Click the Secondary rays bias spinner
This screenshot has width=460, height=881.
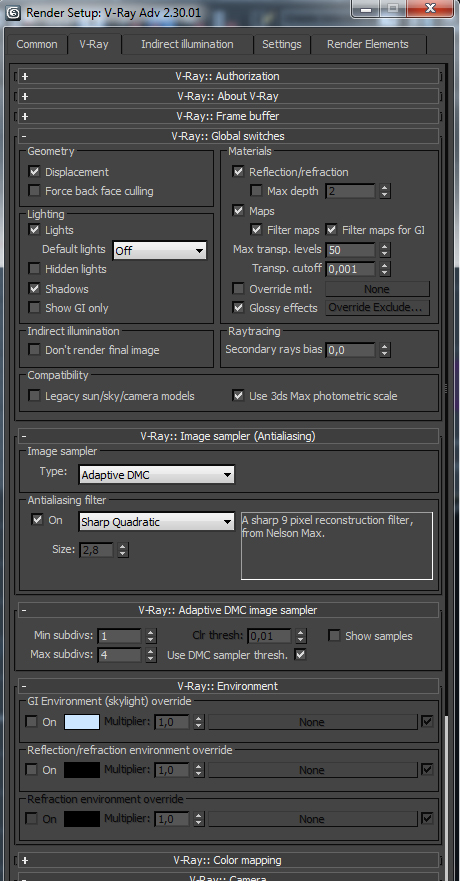tap(385, 350)
